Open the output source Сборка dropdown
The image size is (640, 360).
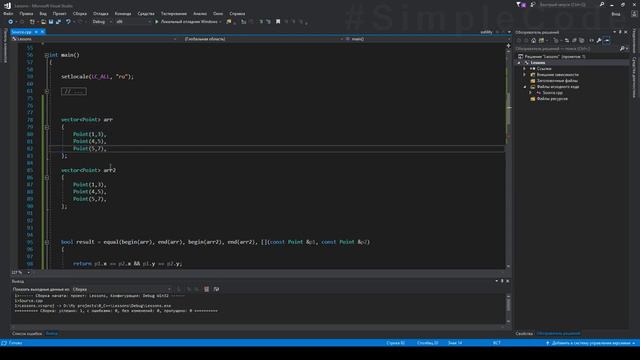(122, 289)
